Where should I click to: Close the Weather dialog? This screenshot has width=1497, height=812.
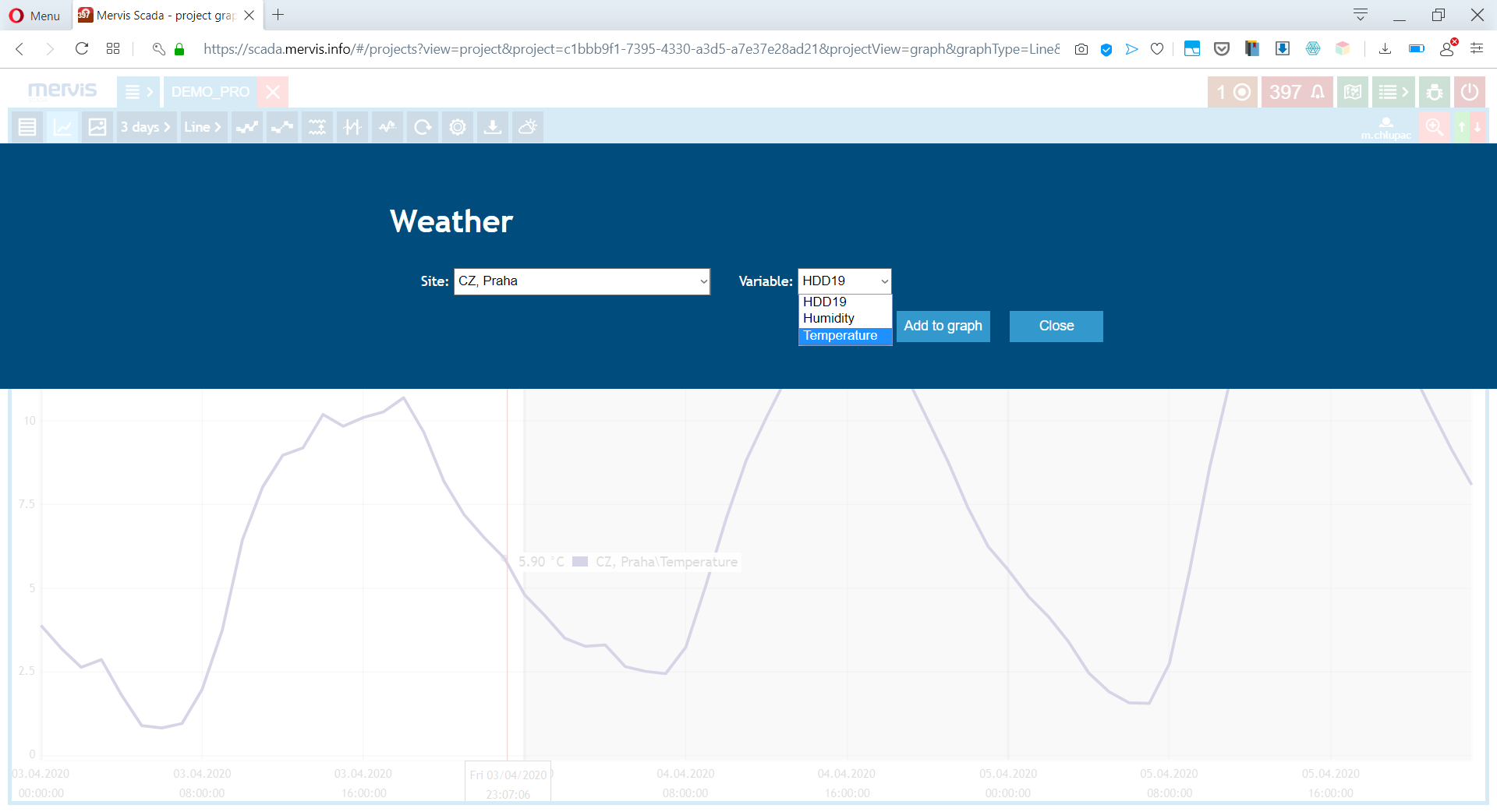pyautogui.click(x=1056, y=326)
